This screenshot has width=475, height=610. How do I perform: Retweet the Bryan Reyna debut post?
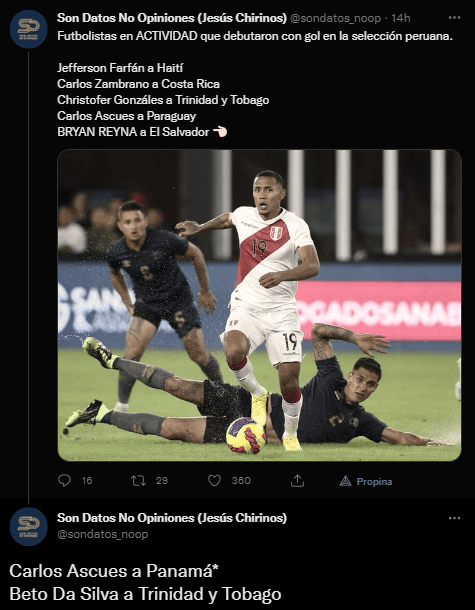(138, 481)
